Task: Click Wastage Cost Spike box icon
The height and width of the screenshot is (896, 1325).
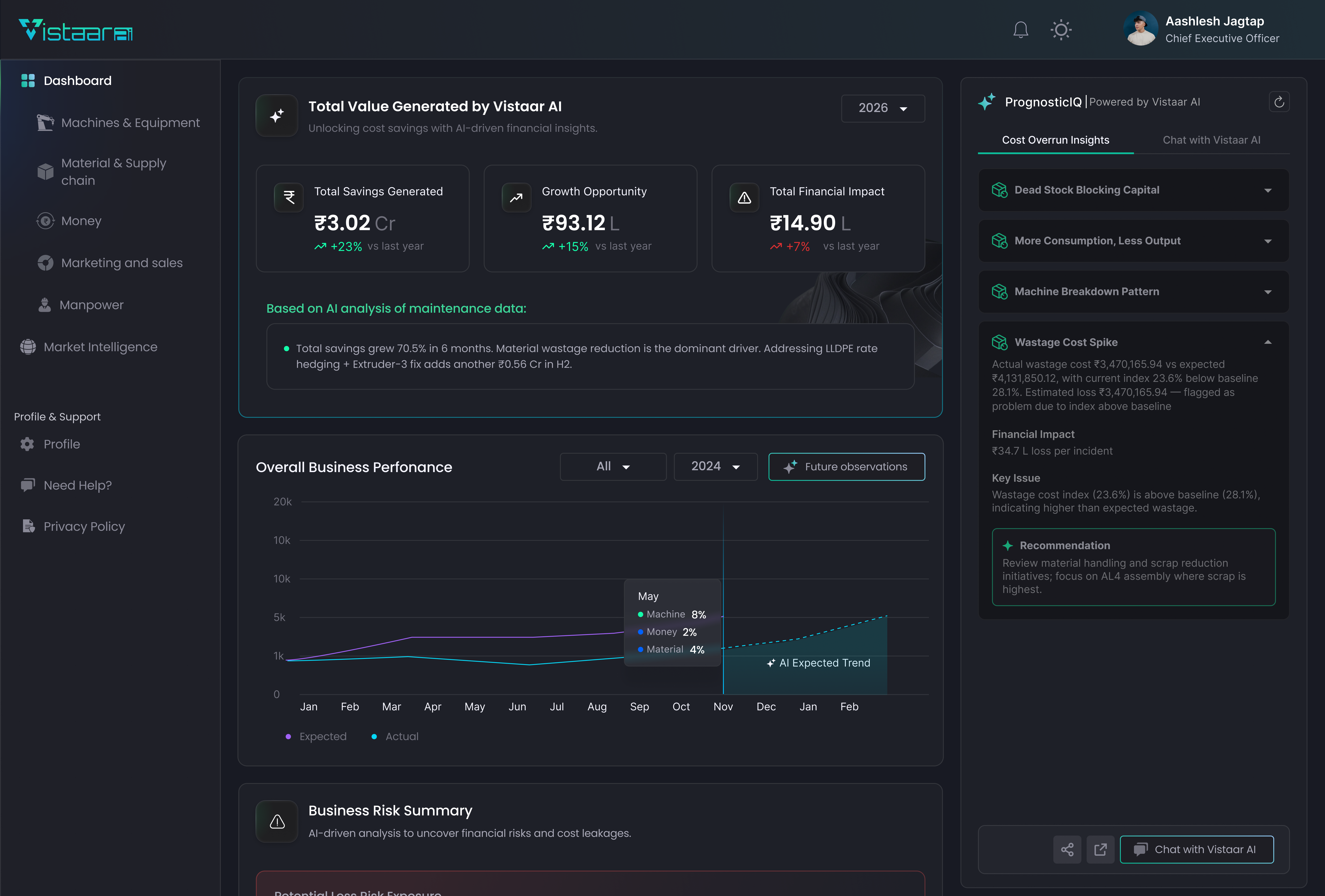Action: pos(999,342)
